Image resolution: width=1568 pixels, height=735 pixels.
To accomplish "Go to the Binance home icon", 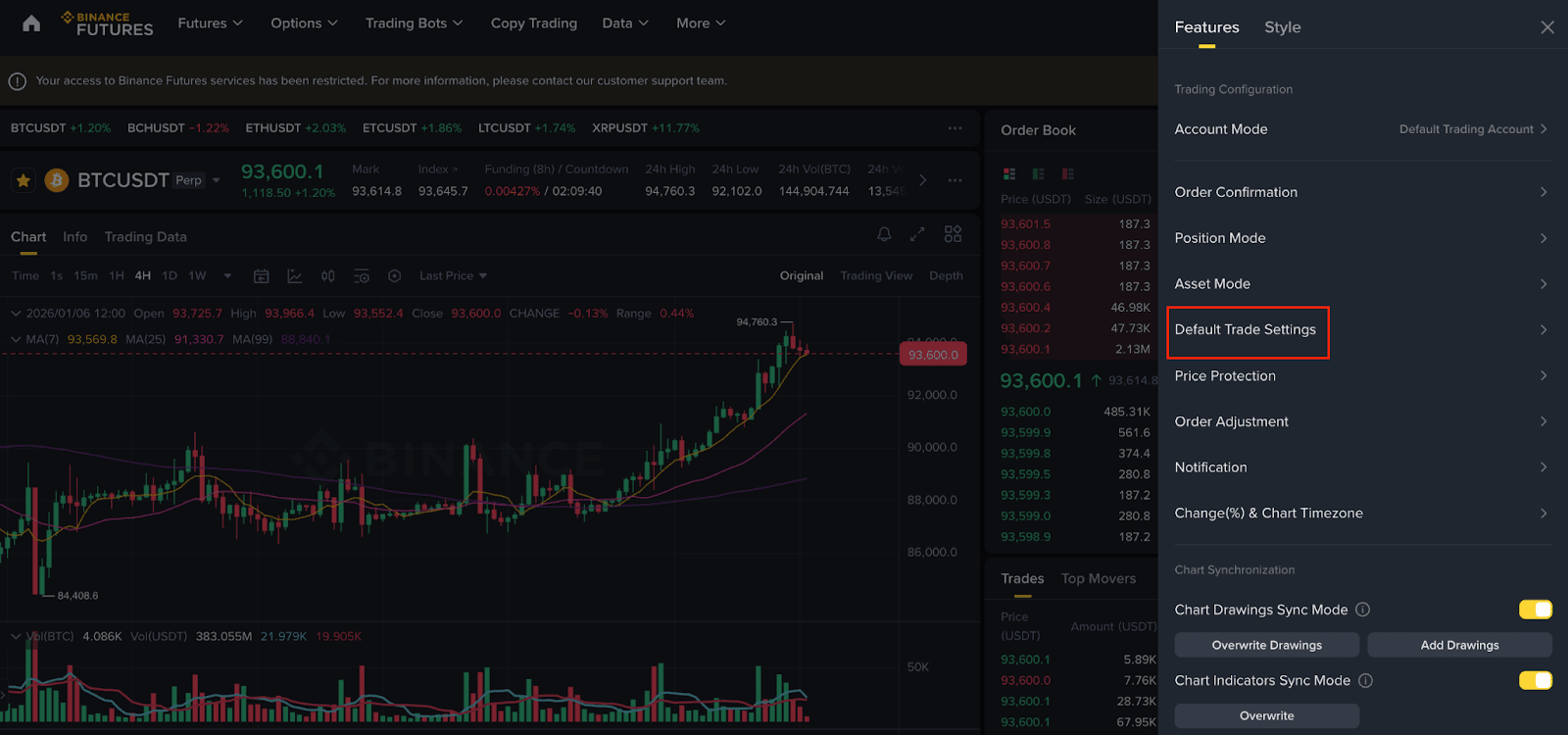I will point(31,24).
